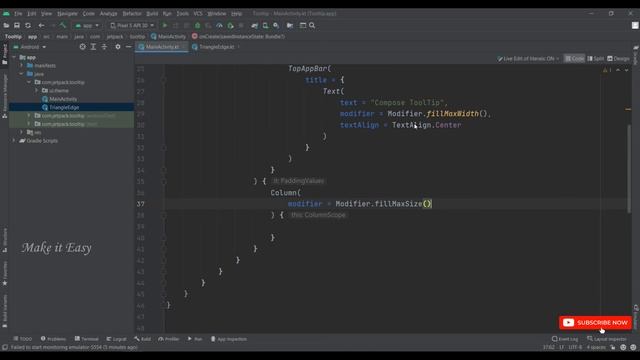Switch editor to Code view mode

[x=574, y=58]
